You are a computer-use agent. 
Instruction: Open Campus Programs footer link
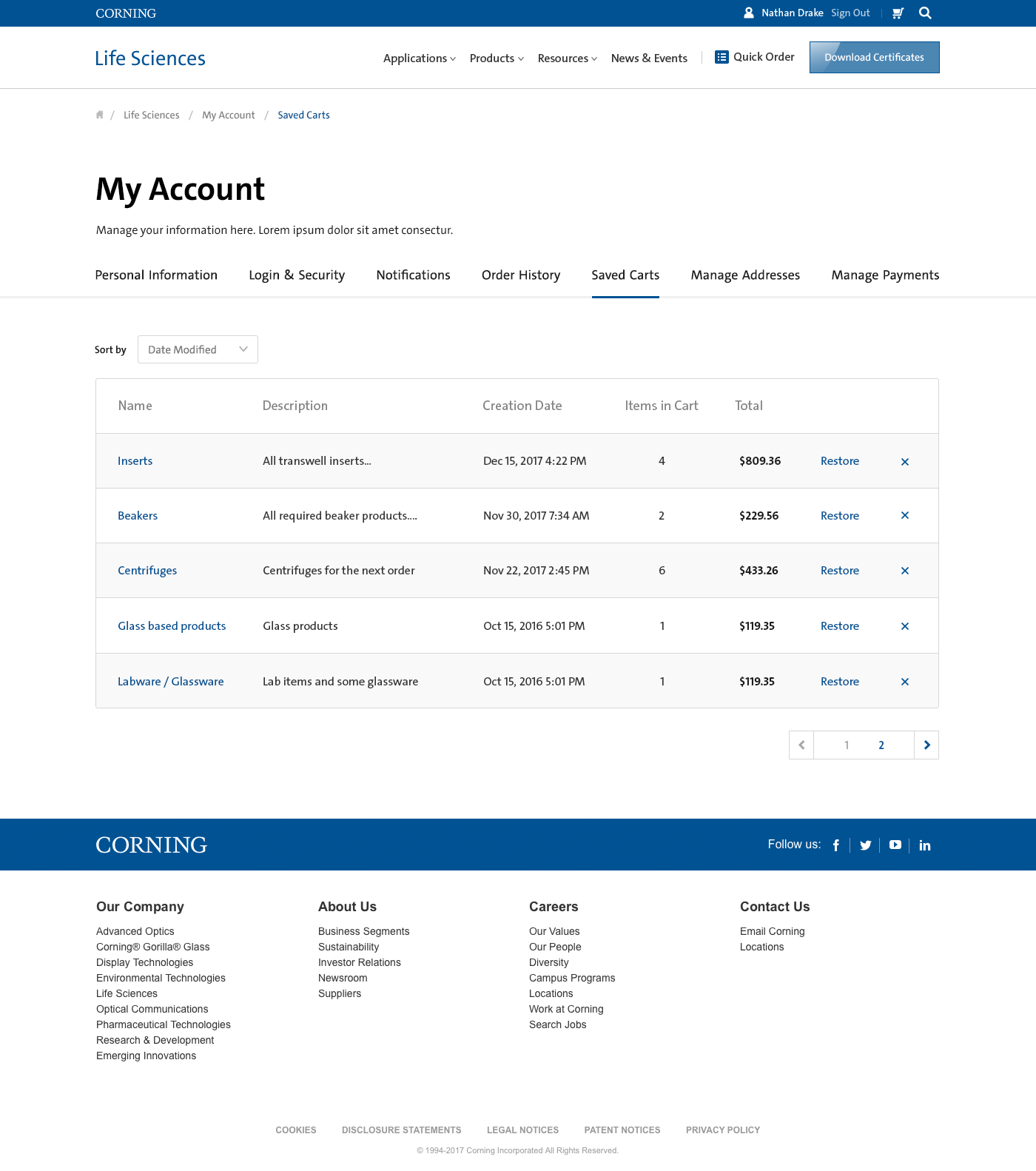pyautogui.click(x=572, y=978)
